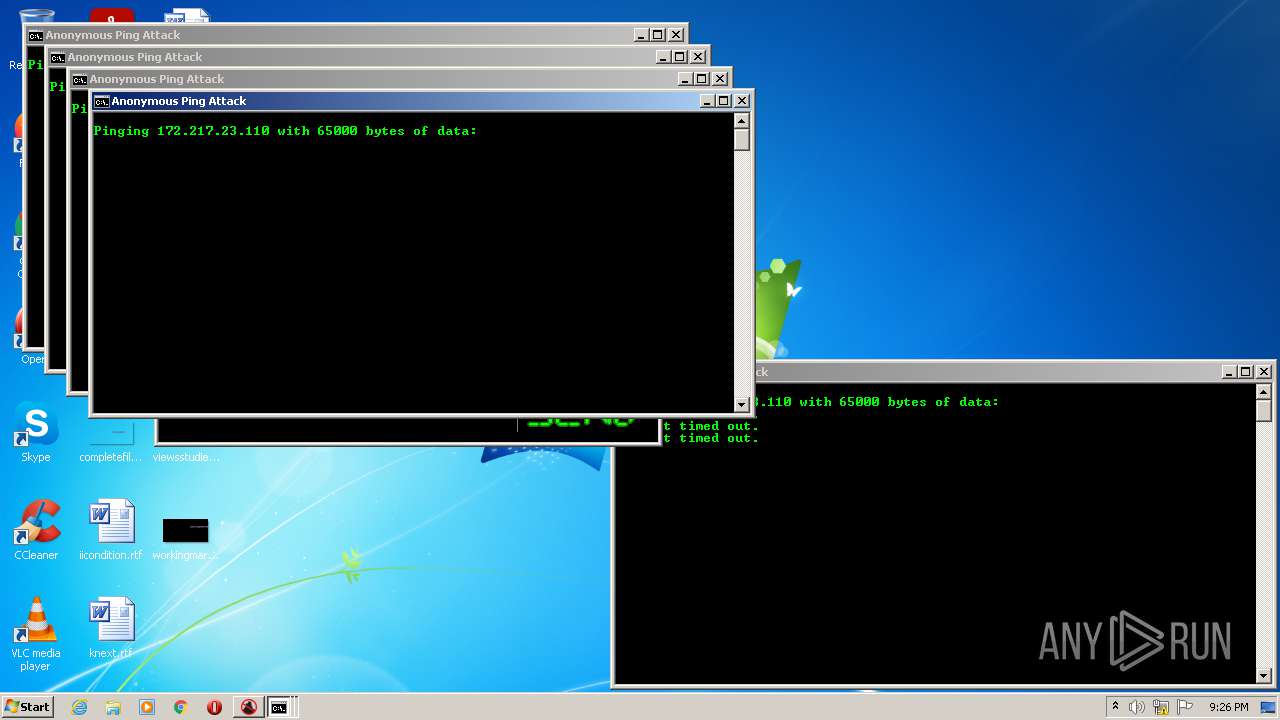Open system menu icon of second Ping Attack window
1280x720 pixels.
click(79, 79)
